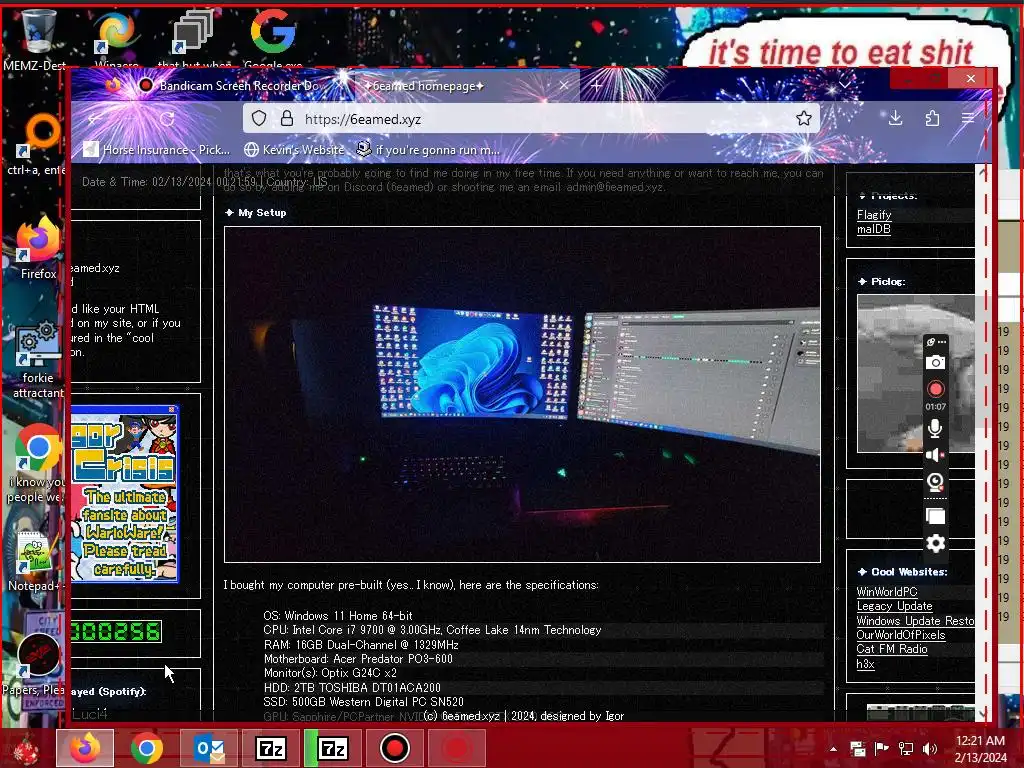The height and width of the screenshot is (768, 1024).
Task: Open the h3x link
Action: [x=865, y=664]
